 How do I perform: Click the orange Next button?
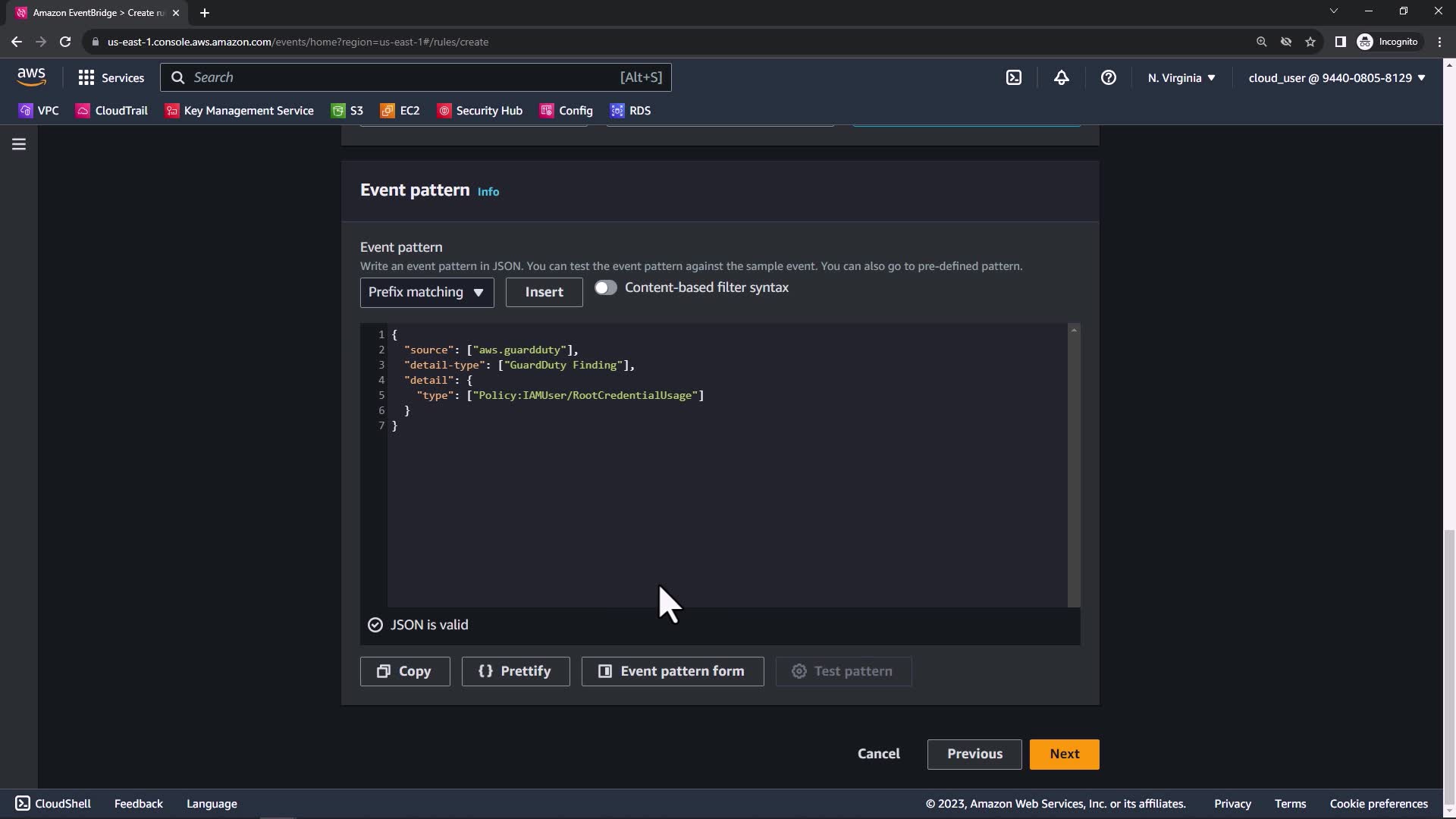[1064, 754]
